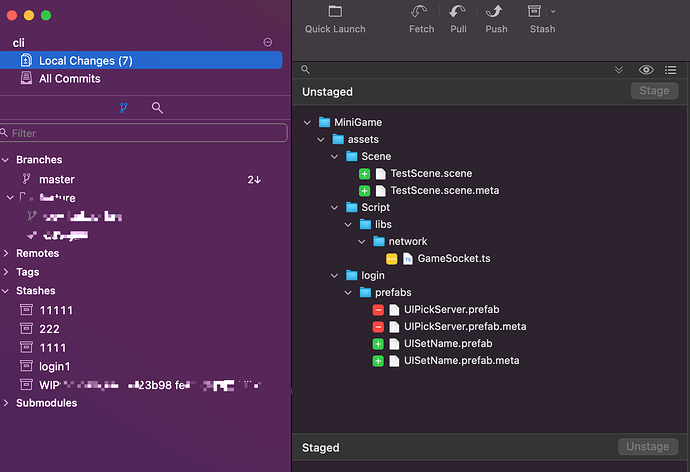The image size is (690, 472).
Task: Expand the Remotes section
Action: pyautogui.click(x=7, y=253)
